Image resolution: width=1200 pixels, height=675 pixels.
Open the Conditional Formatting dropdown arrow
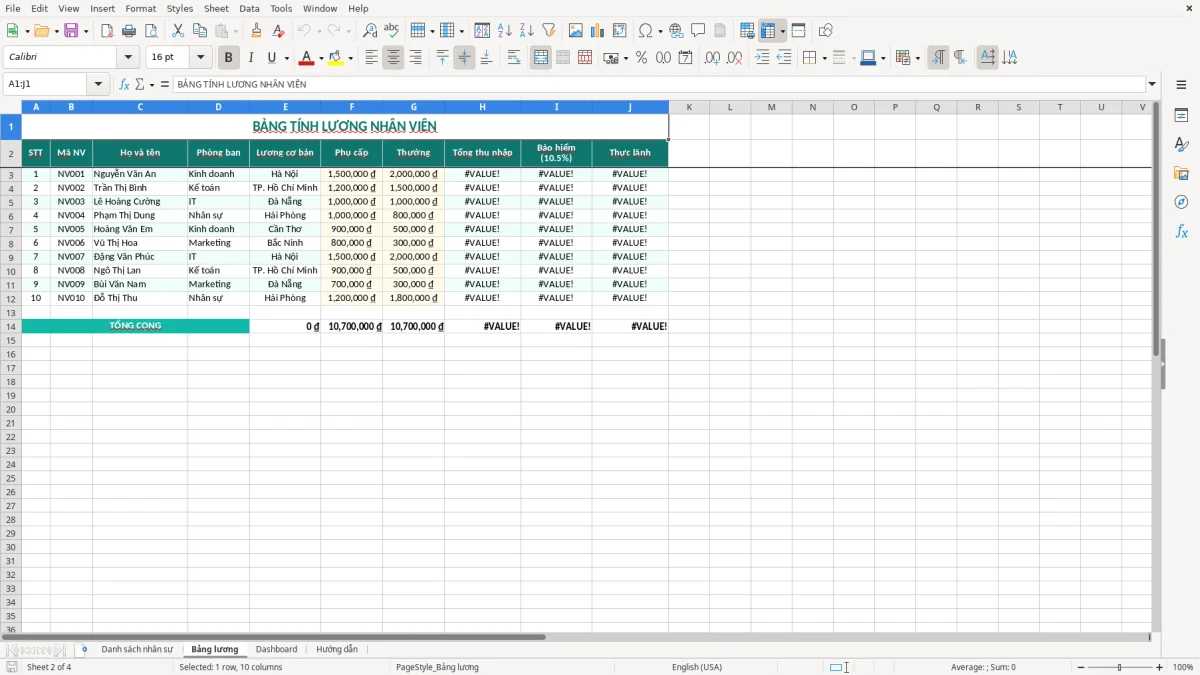click(x=917, y=58)
